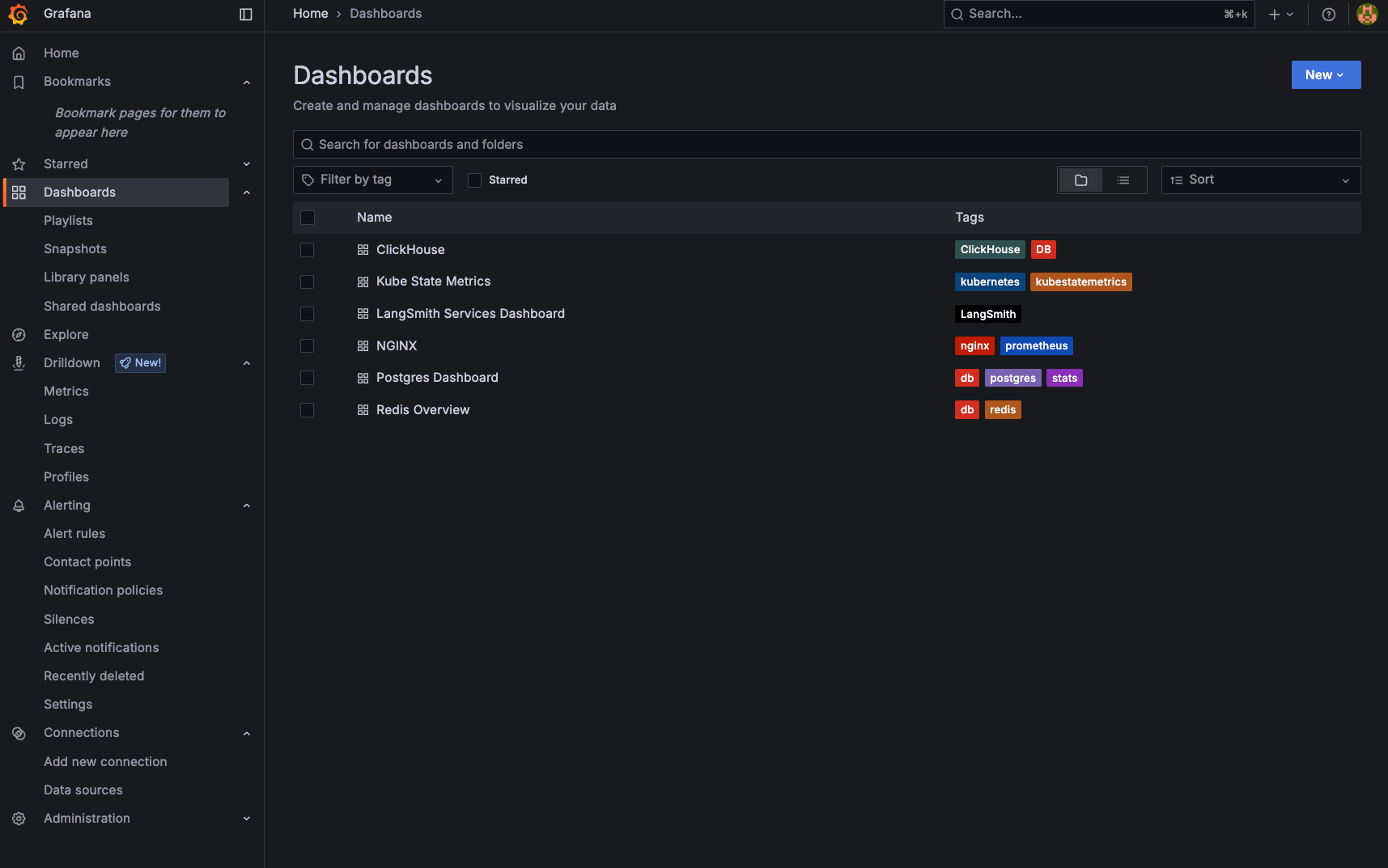
Task: Click the Postgres Dashboard grid icon
Action: (363, 378)
